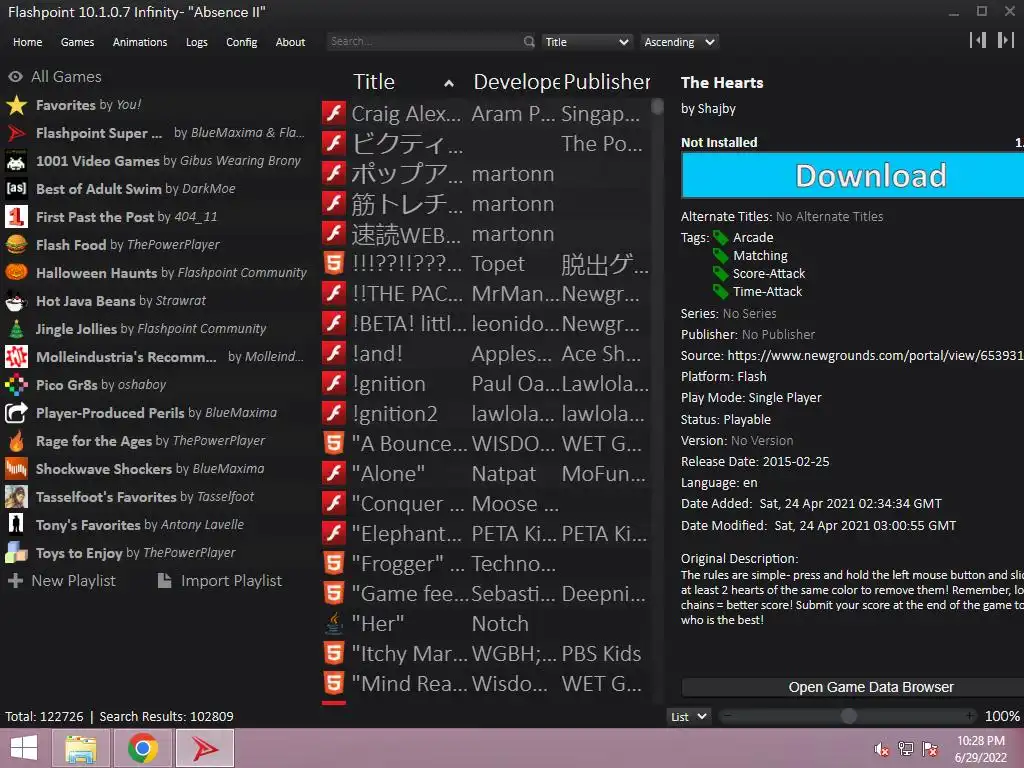Click the Time-Attack tag icon
The height and width of the screenshot is (768, 1024).
click(720, 291)
